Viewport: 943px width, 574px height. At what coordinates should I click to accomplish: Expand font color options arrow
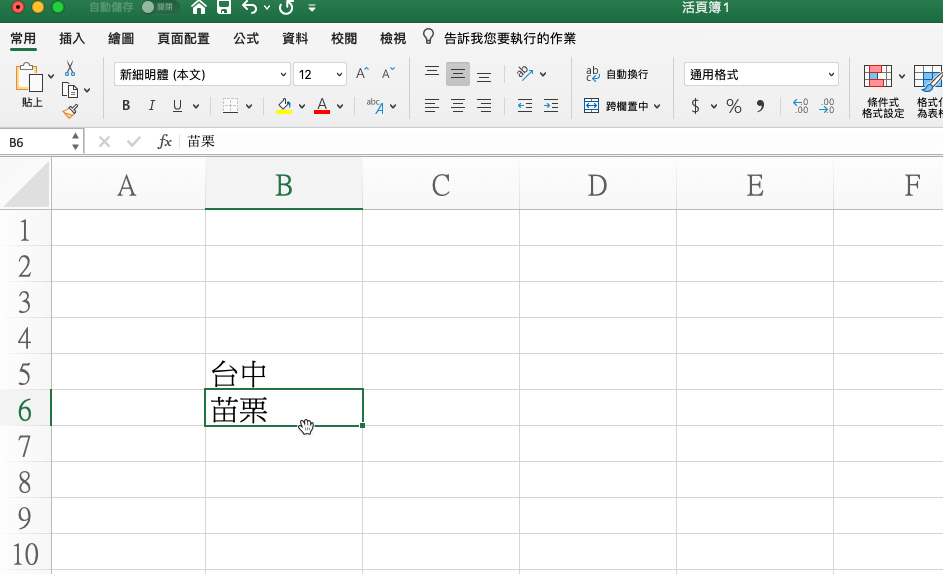click(x=340, y=106)
